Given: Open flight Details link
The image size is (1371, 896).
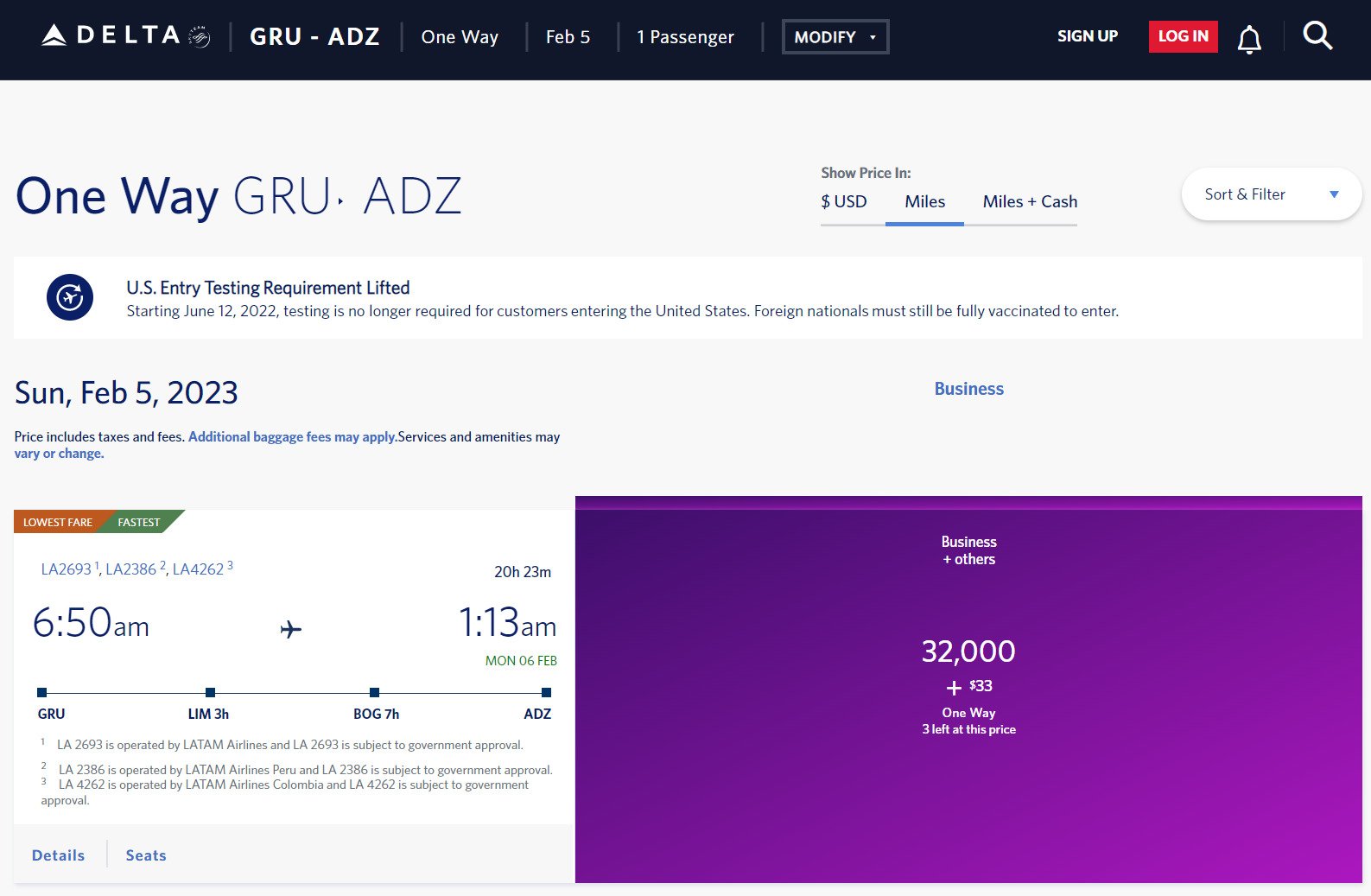Looking at the screenshot, I should pyautogui.click(x=58, y=855).
